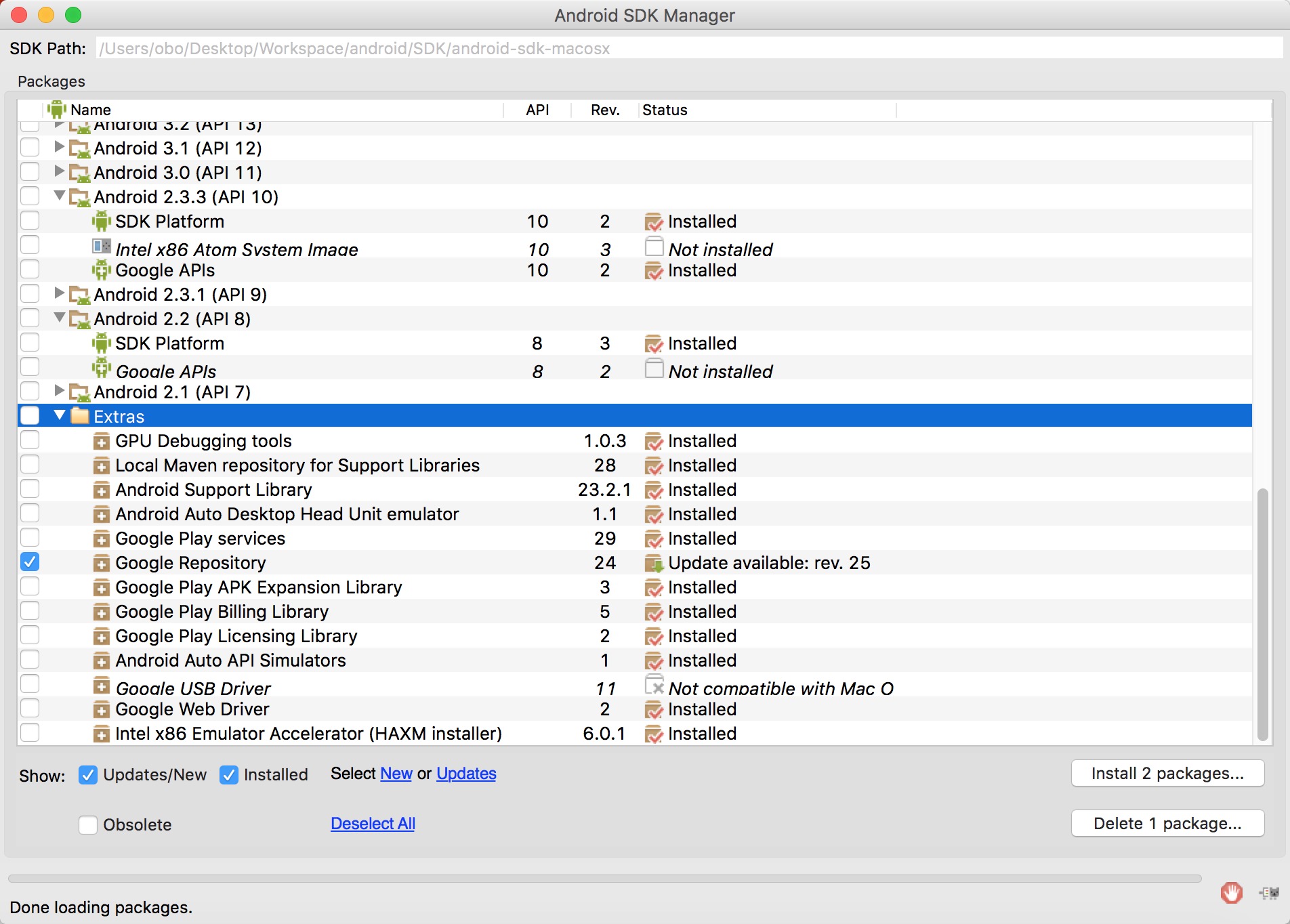
Task: Click the Install 2 packages button
Action: (1167, 774)
